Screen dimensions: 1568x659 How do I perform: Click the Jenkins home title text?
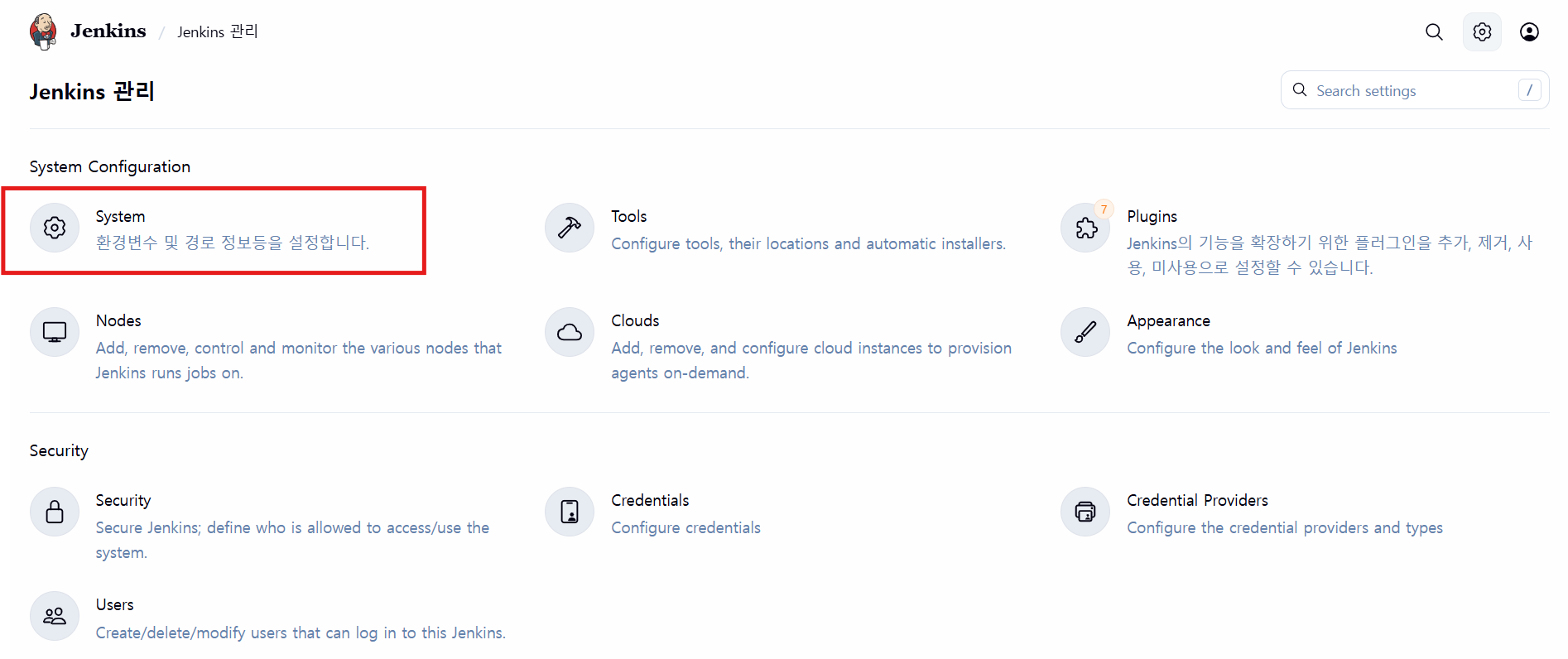click(x=108, y=31)
